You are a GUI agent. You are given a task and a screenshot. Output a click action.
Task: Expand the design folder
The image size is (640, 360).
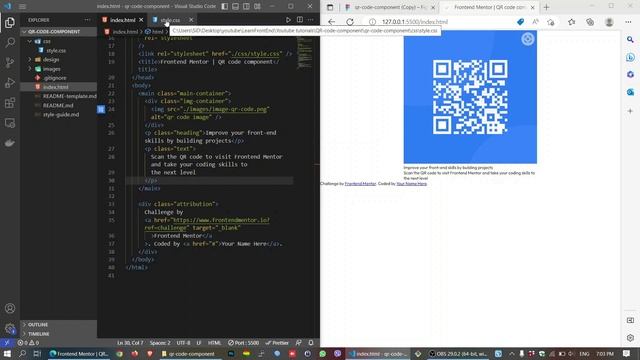tap(58, 60)
